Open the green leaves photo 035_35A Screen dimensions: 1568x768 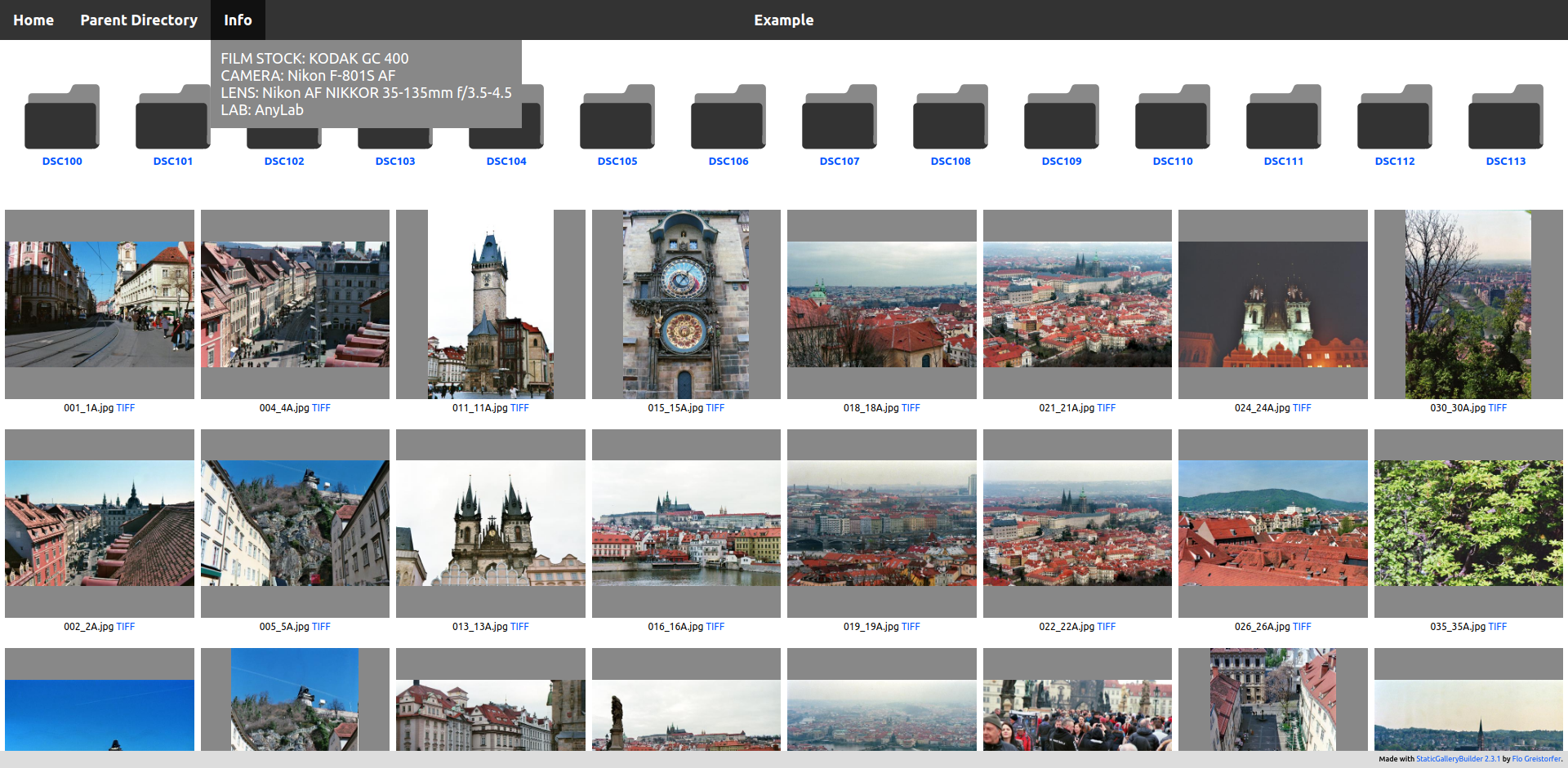pyautogui.click(x=1468, y=523)
